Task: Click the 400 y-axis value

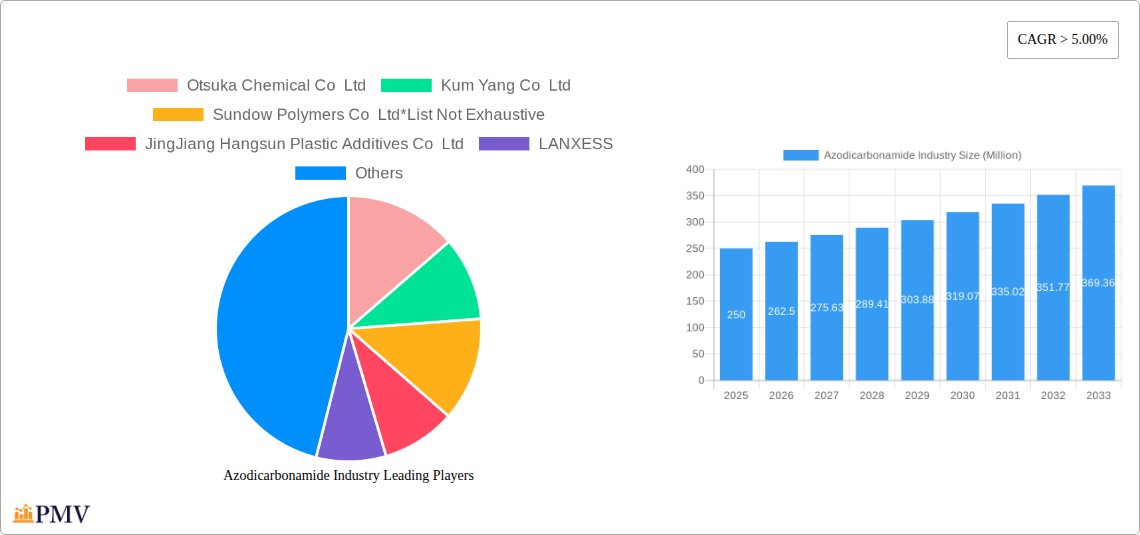Action: pyautogui.click(x=695, y=169)
